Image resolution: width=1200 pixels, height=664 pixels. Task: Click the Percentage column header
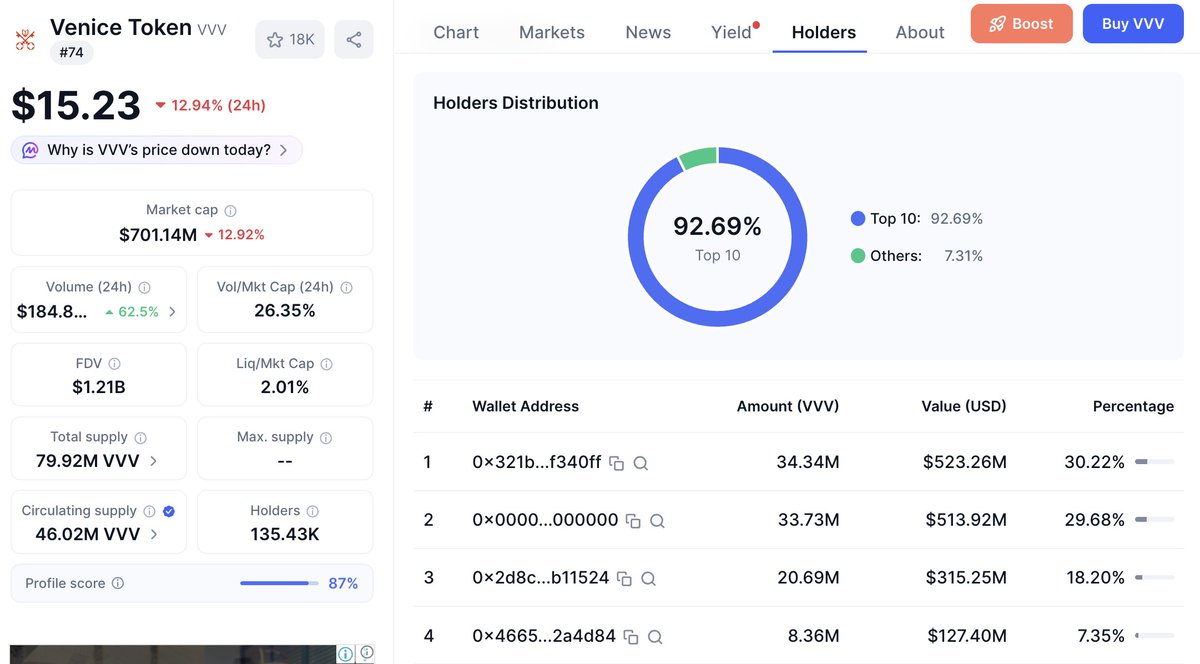pyautogui.click(x=1133, y=406)
